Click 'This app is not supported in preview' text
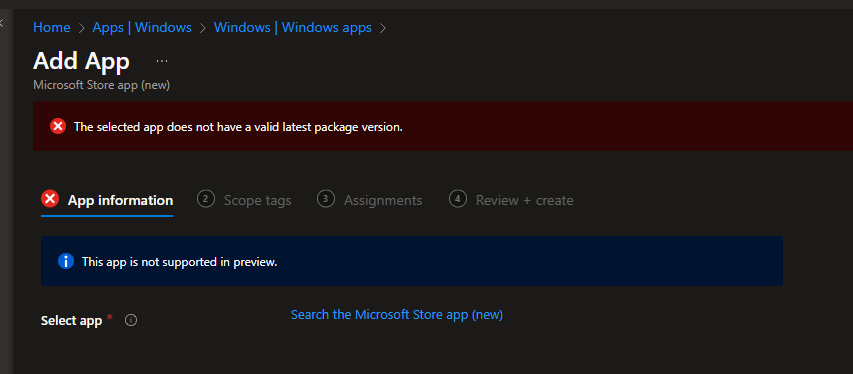The image size is (853, 374). (x=180, y=262)
